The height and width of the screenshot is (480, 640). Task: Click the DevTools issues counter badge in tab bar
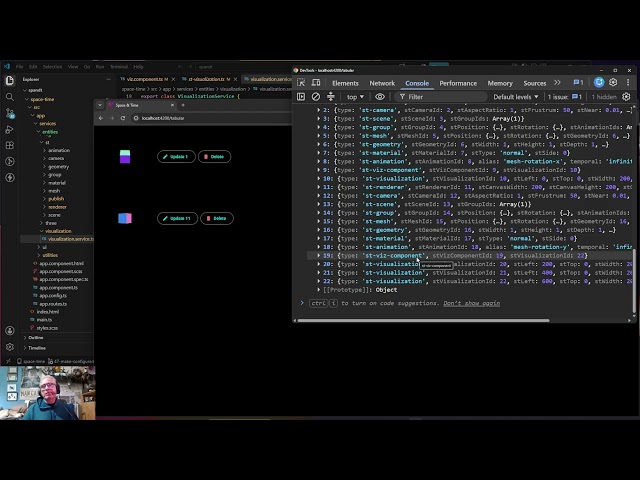(x=578, y=82)
